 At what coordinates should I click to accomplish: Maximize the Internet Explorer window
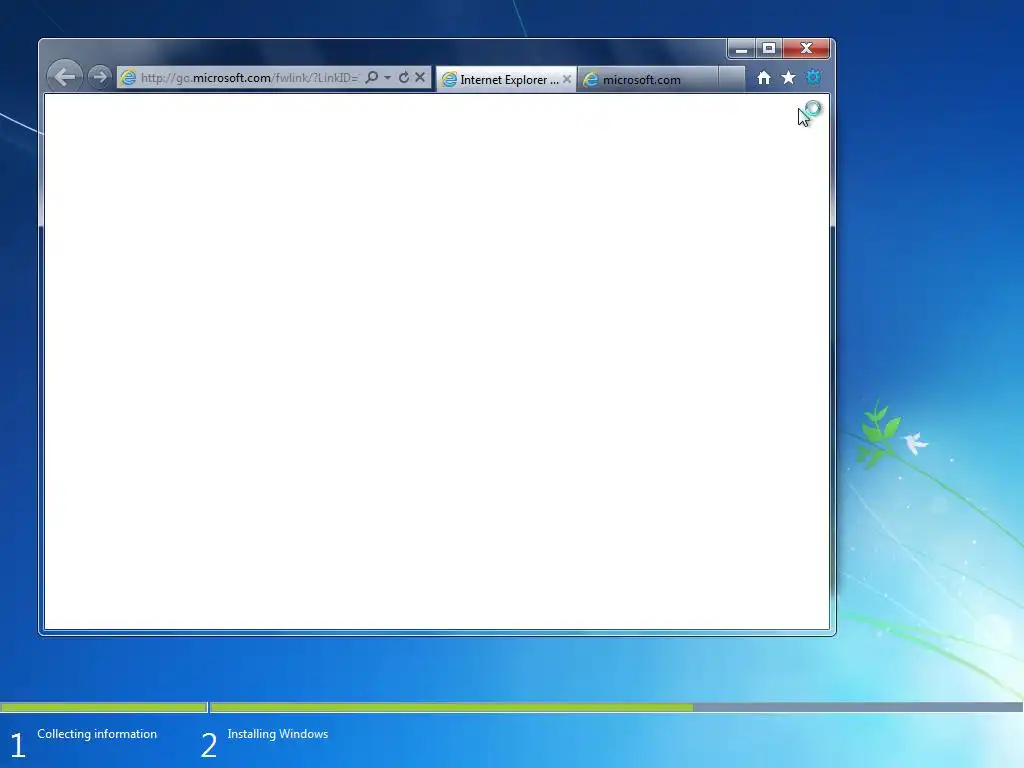769,49
